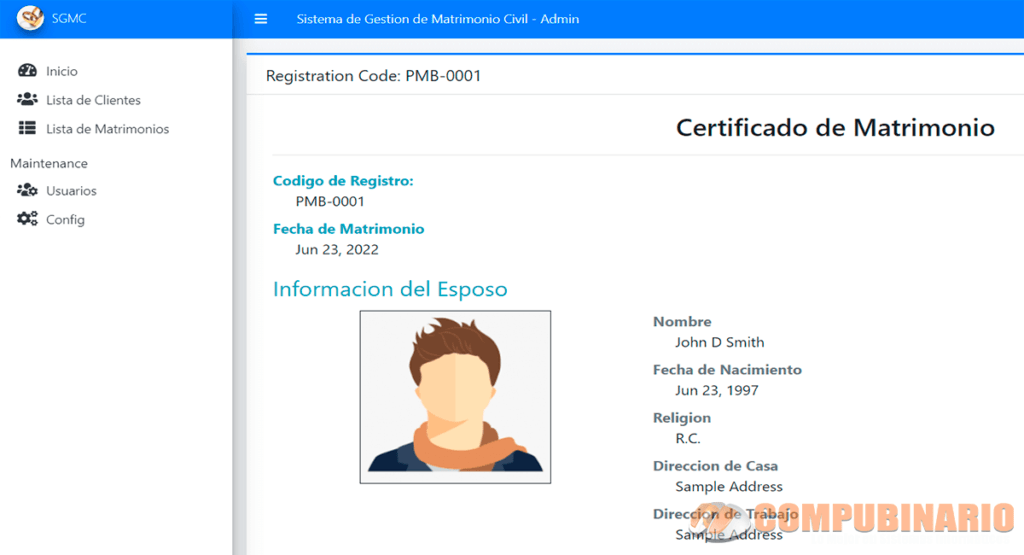
Task: Click the Codigo de Registro label
Action: click(x=343, y=181)
